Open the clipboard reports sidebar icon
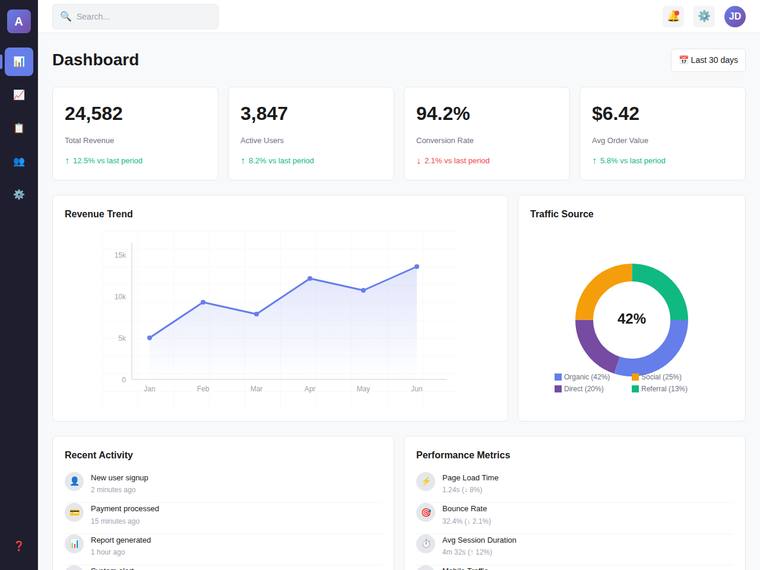This screenshot has width=760, height=570. 19,128
